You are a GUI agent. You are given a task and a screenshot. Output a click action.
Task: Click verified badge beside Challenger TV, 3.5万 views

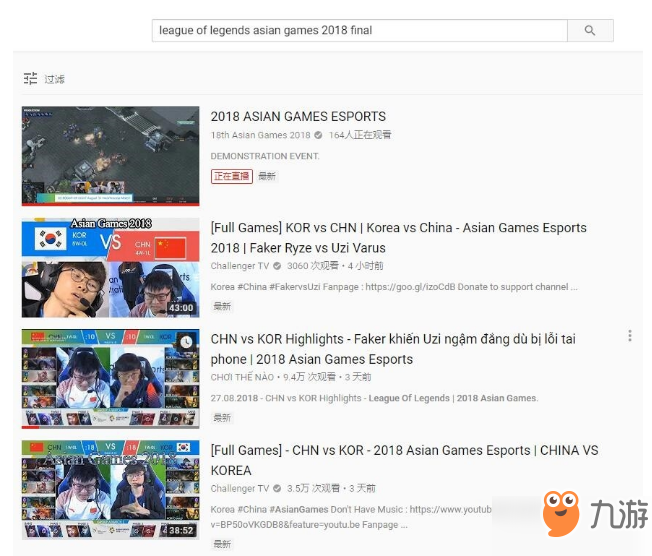tap(277, 489)
